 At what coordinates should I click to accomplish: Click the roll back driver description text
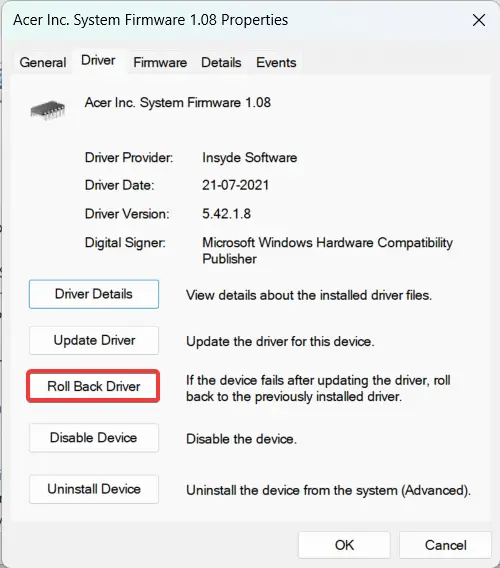click(x=318, y=388)
